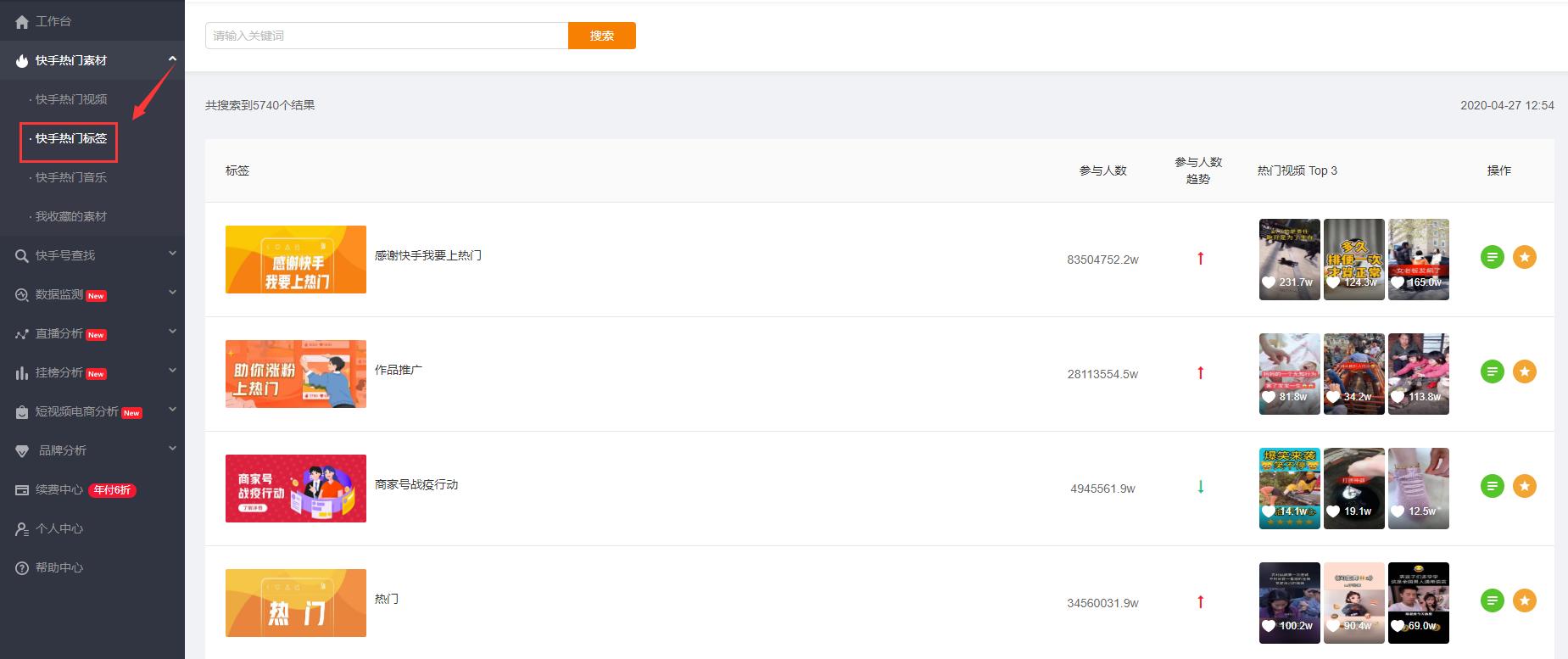Click the 助你涨粉上热门 banner thumbnail
This screenshot has height=659, width=1568.
tap(296, 374)
